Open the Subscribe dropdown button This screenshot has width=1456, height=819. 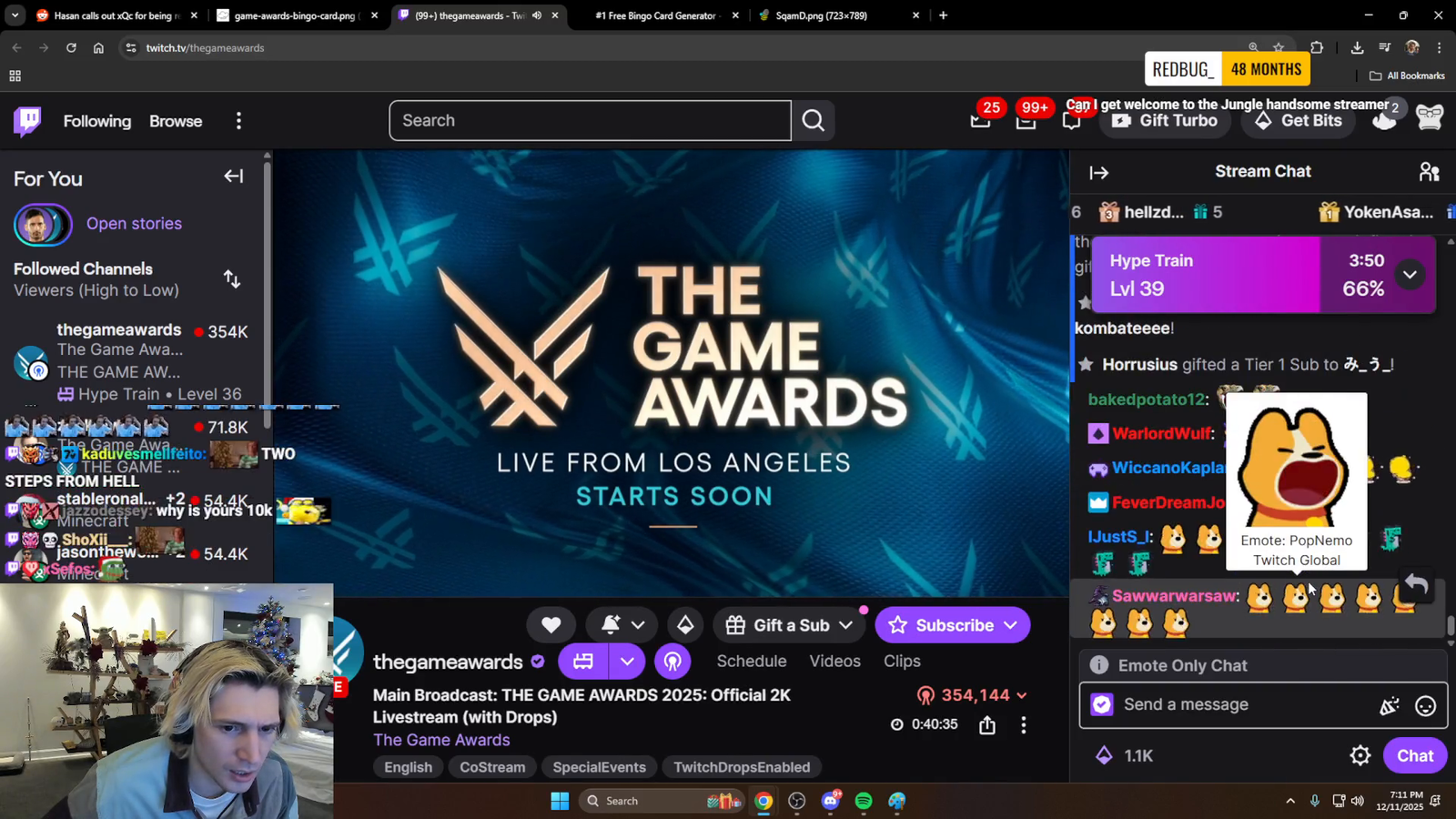953,625
